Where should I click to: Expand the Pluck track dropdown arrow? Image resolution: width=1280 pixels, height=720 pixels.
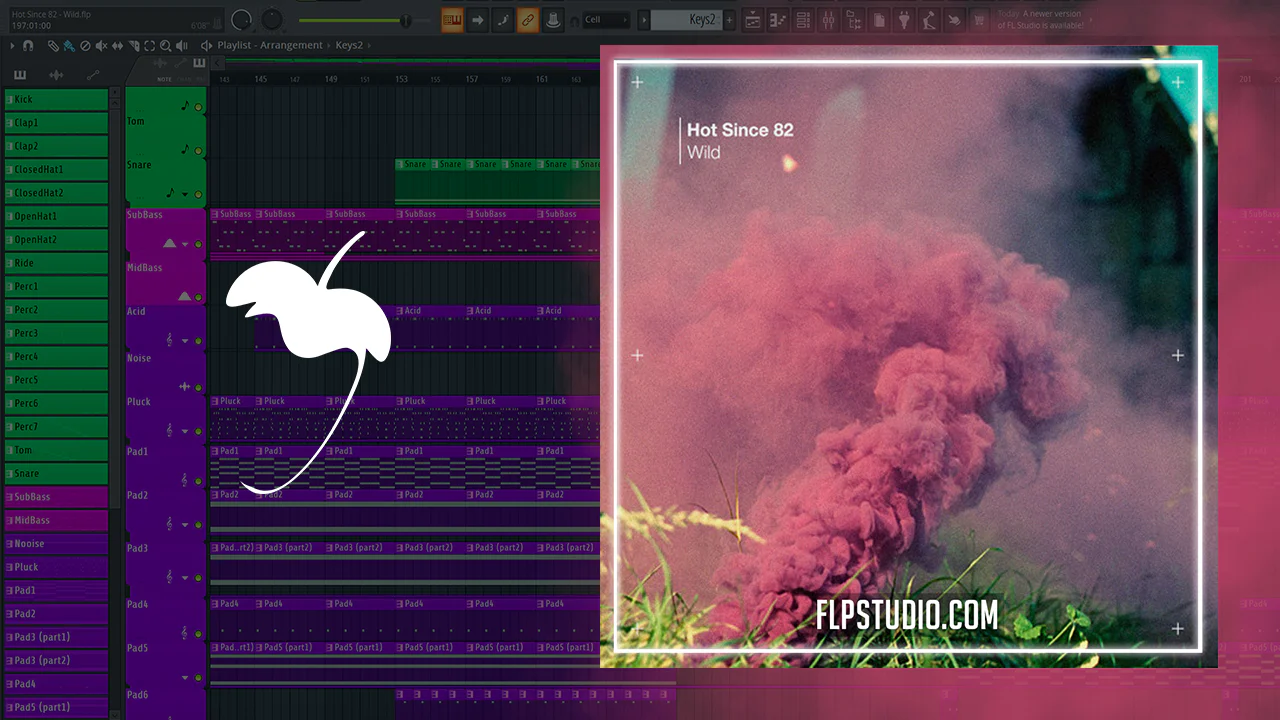click(x=185, y=431)
